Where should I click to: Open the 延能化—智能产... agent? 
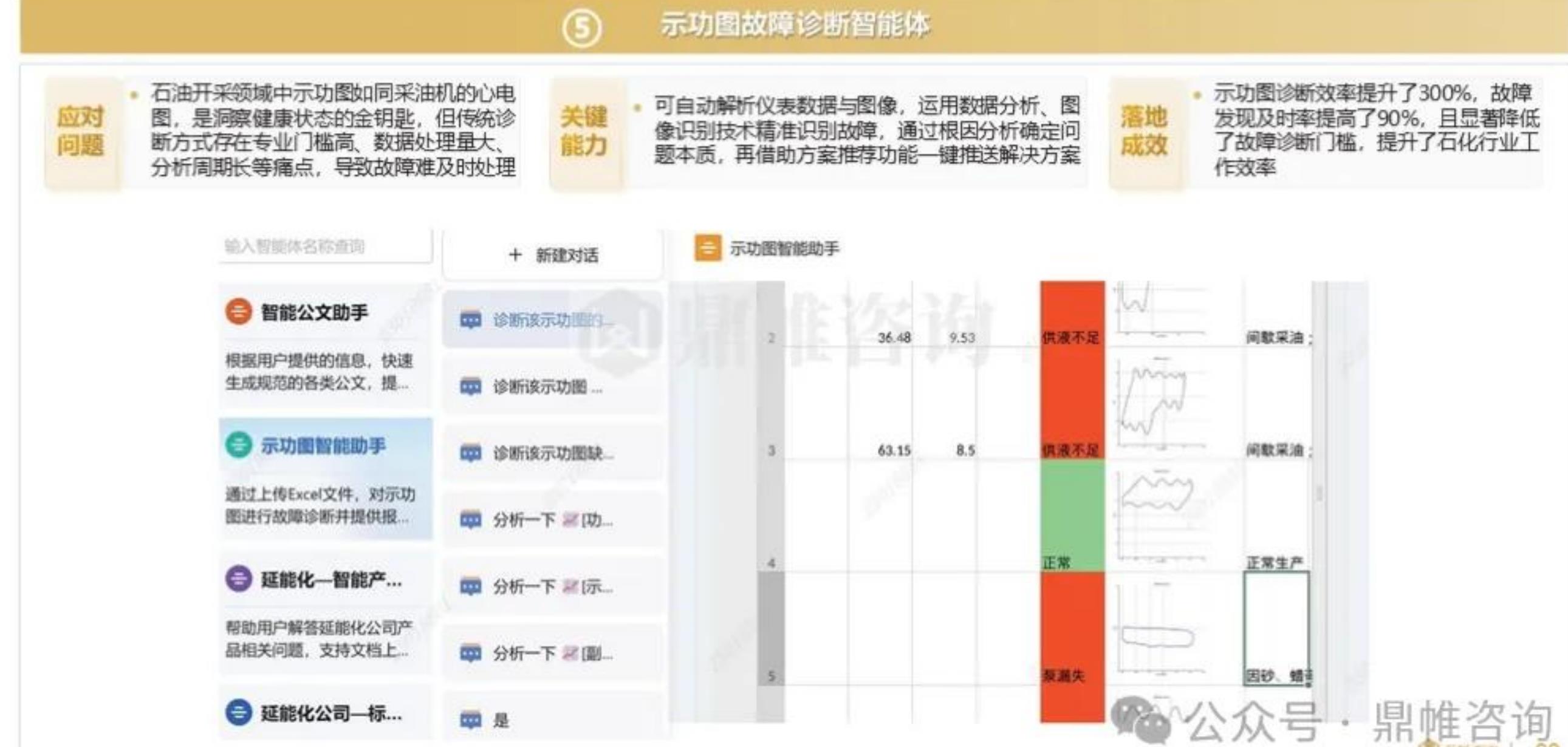(325, 613)
